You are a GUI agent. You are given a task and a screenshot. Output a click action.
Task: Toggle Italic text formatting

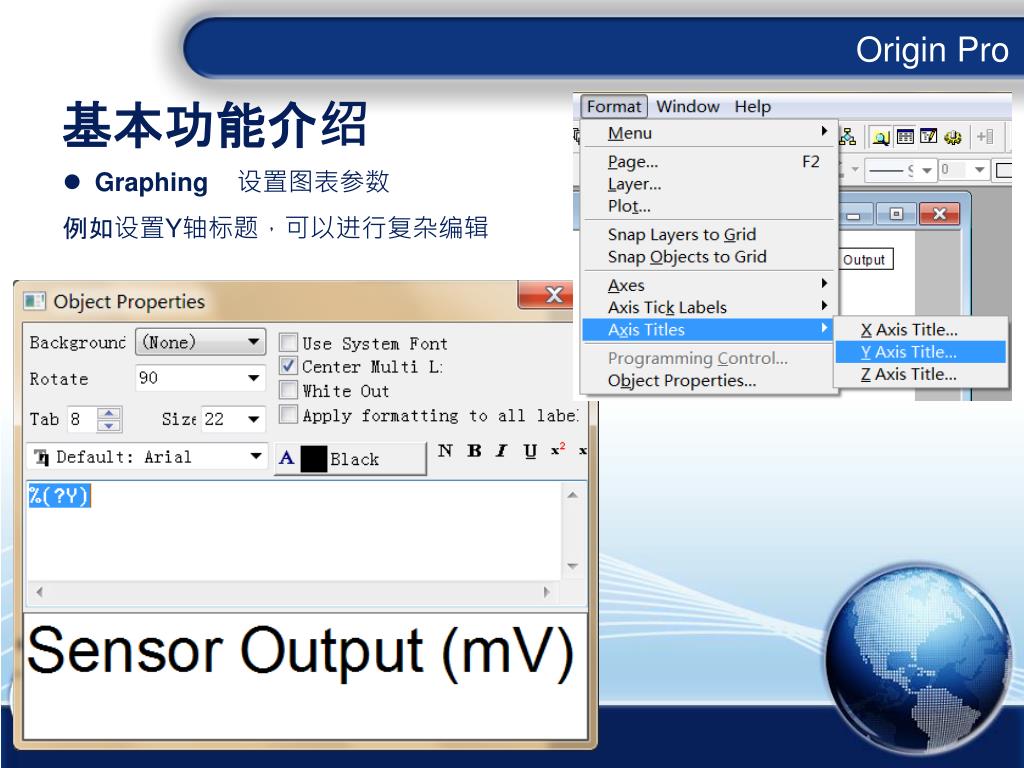pos(502,451)
